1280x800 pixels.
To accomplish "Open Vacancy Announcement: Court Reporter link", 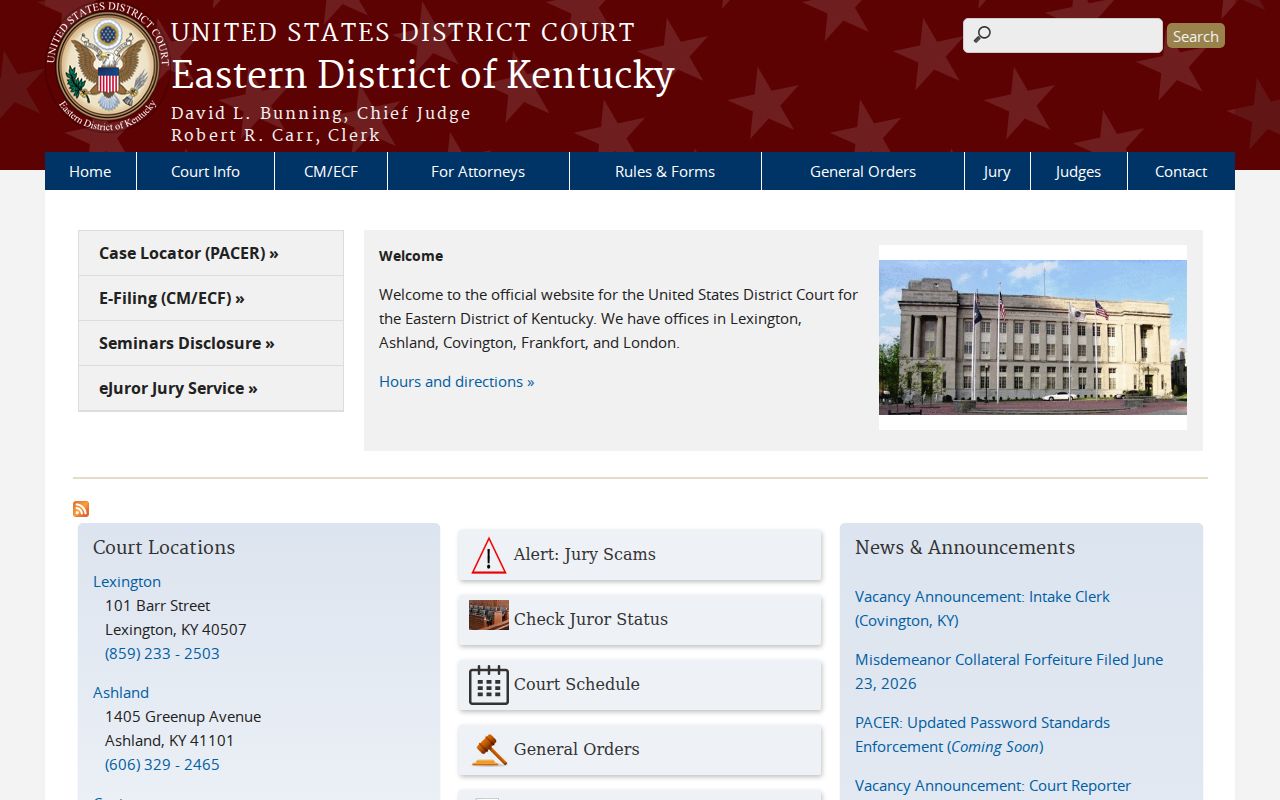I will 993,785.
